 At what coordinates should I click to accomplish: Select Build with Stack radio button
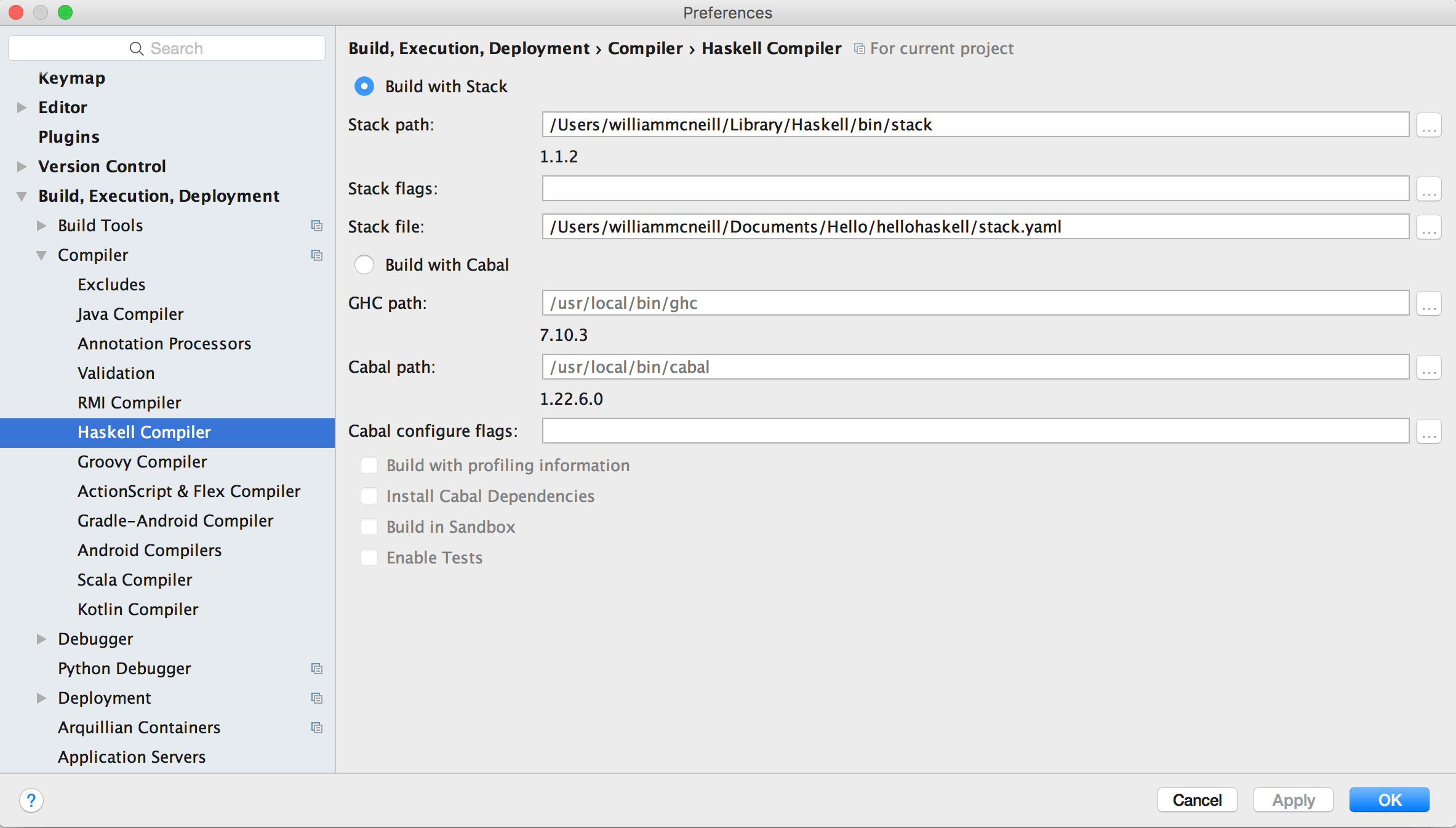[x=364, y=87]
